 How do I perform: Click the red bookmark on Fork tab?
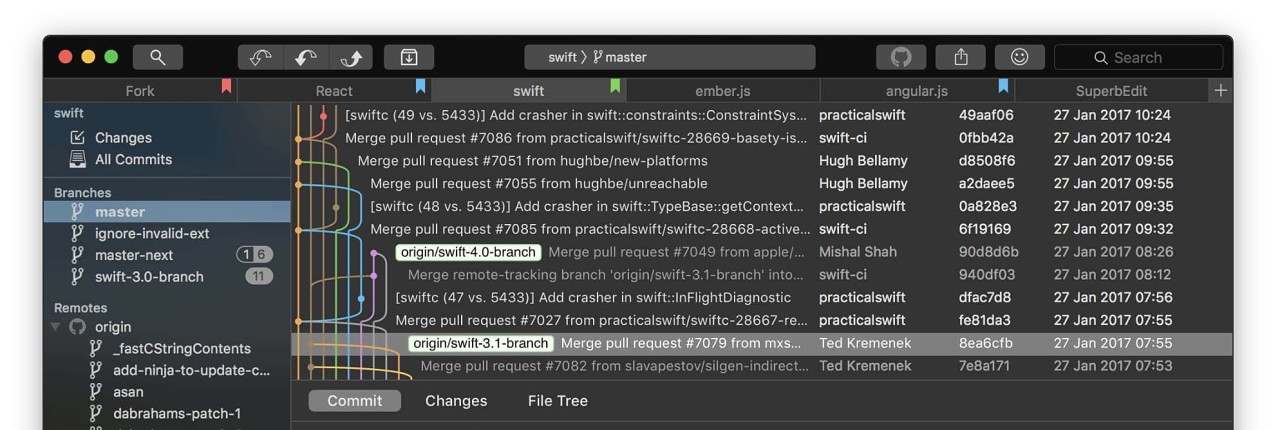tap(227, 87)
